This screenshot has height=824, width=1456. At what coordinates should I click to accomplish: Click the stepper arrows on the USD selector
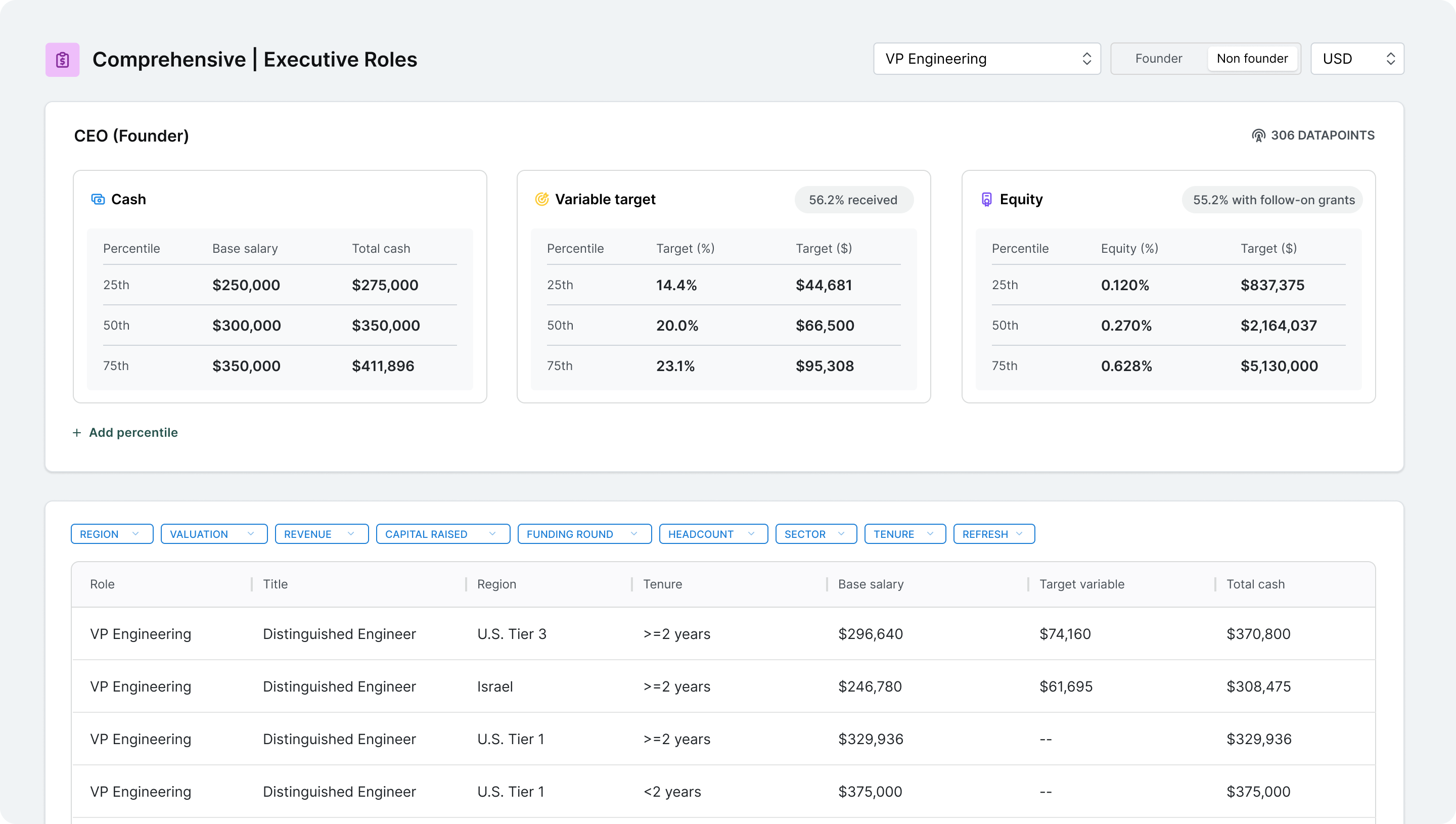click(x=1391, y=58)
